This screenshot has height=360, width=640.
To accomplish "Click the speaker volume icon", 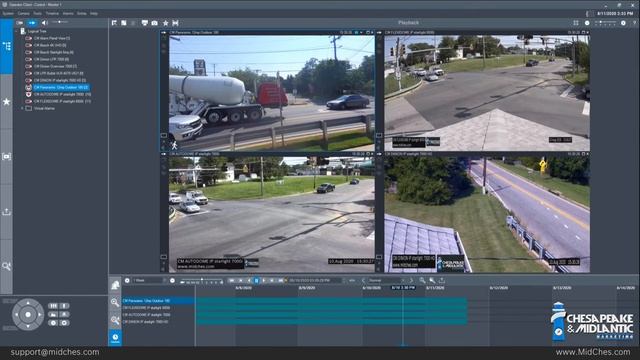I will pyautogui.click(x=44, y=23).
